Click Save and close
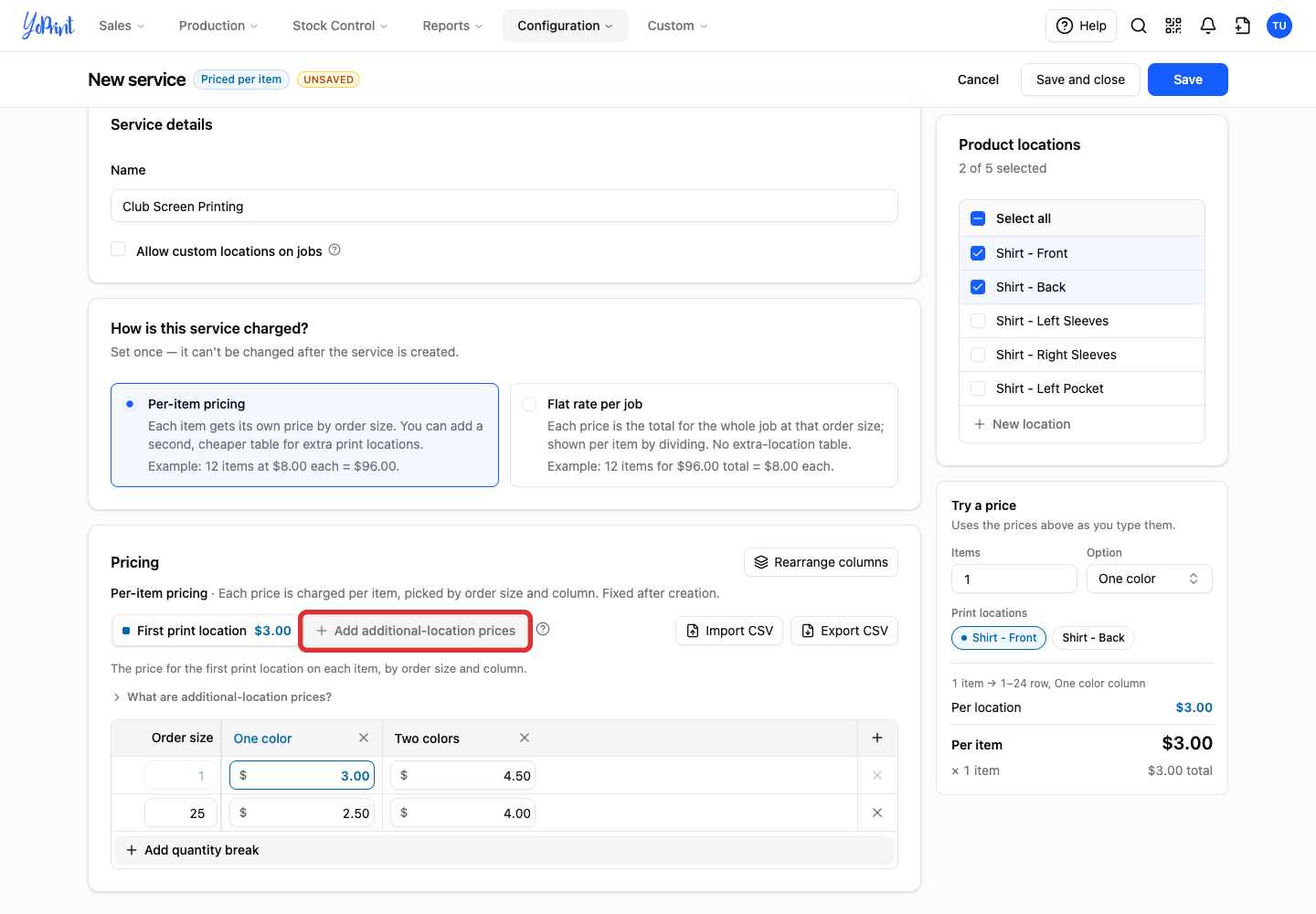Screen dimensions: 1316x914 [1080, 80]
